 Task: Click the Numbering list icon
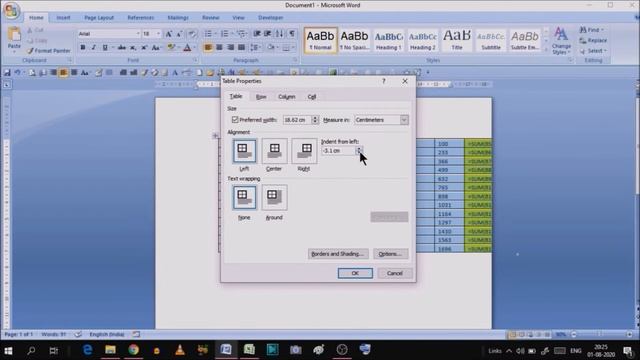point(224,34)
